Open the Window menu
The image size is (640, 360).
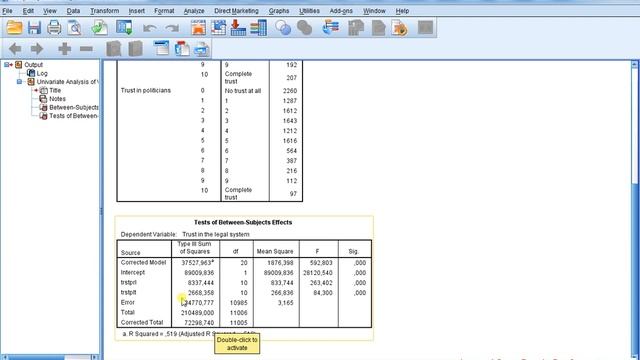point(374,11)
